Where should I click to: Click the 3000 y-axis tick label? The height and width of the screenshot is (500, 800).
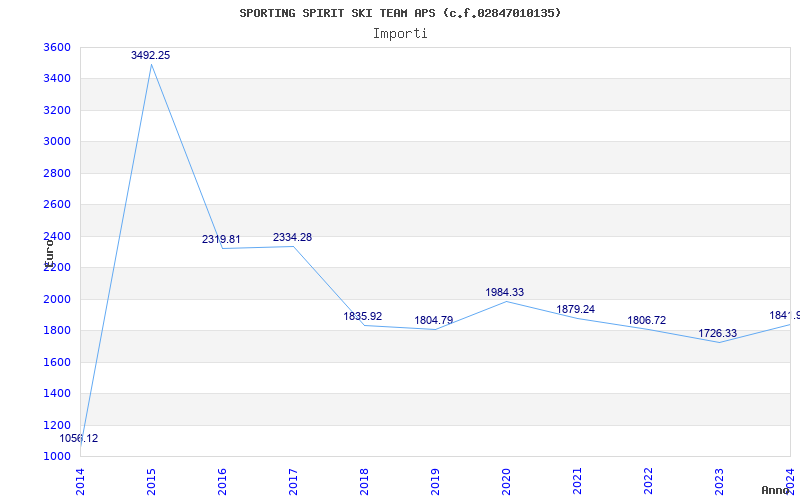(x=57, y=141)
